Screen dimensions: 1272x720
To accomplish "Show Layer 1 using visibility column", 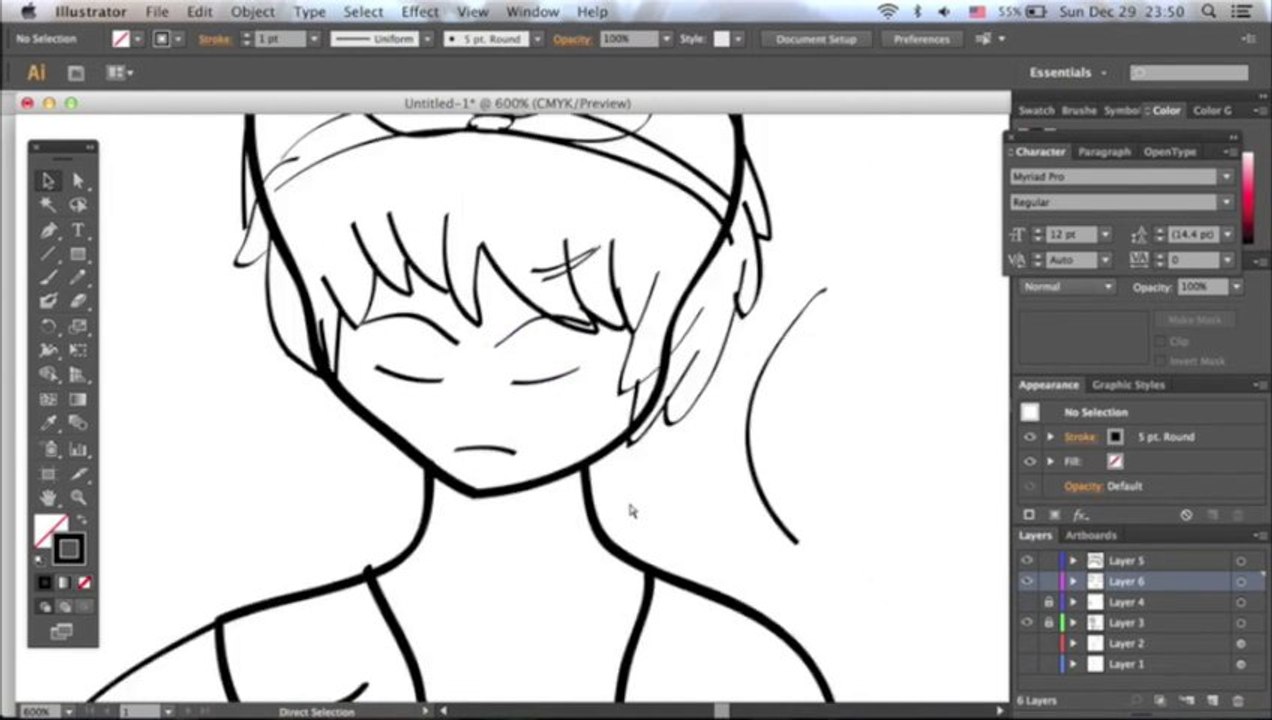I will coord(1027,664).
